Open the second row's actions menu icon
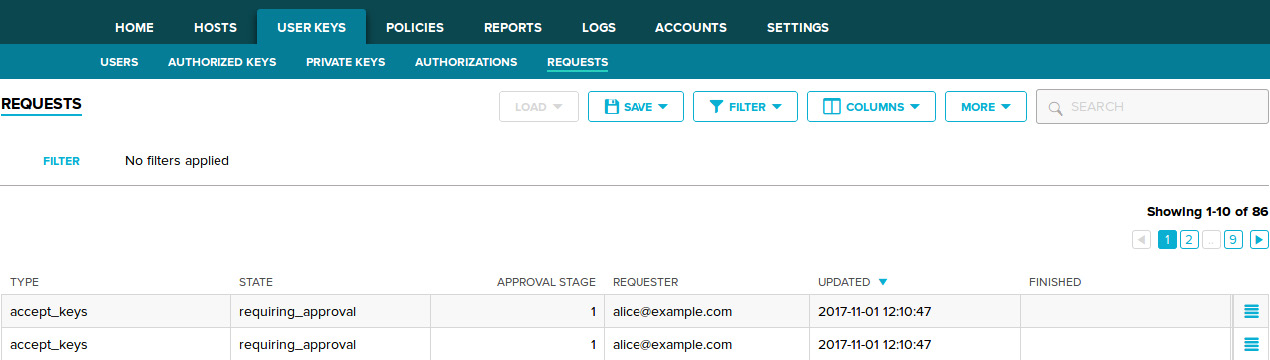Viewport: 1270px width, 360px height. pyautogui.click(x=1251, y=344)
